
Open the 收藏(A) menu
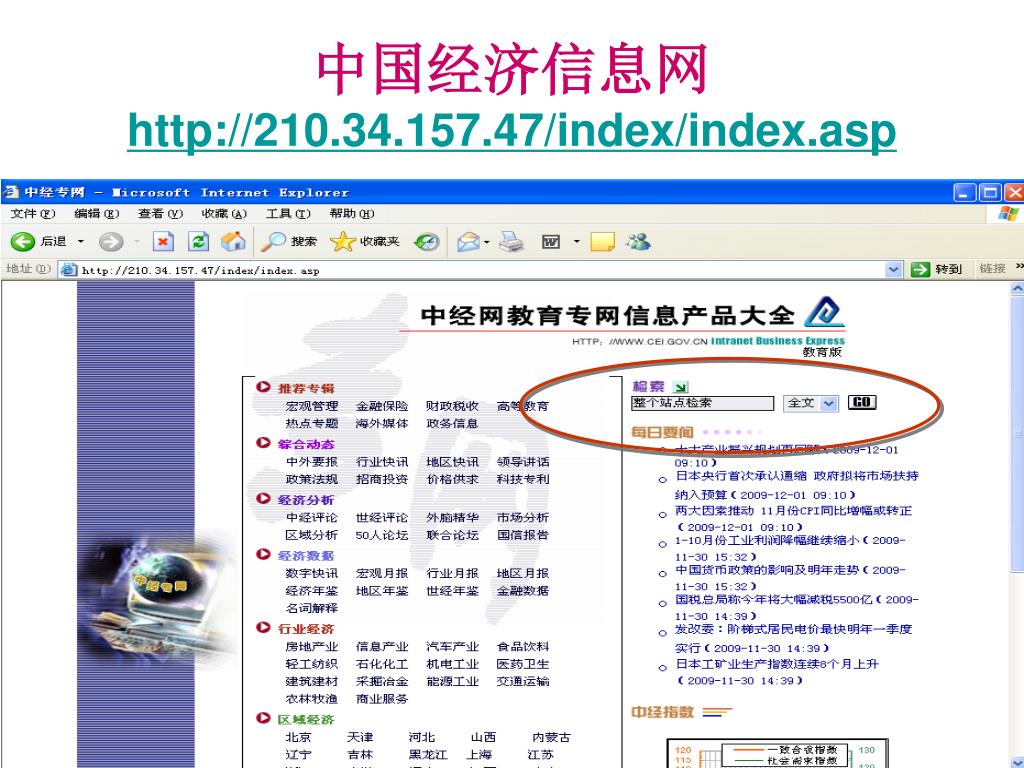pos(224,214)
